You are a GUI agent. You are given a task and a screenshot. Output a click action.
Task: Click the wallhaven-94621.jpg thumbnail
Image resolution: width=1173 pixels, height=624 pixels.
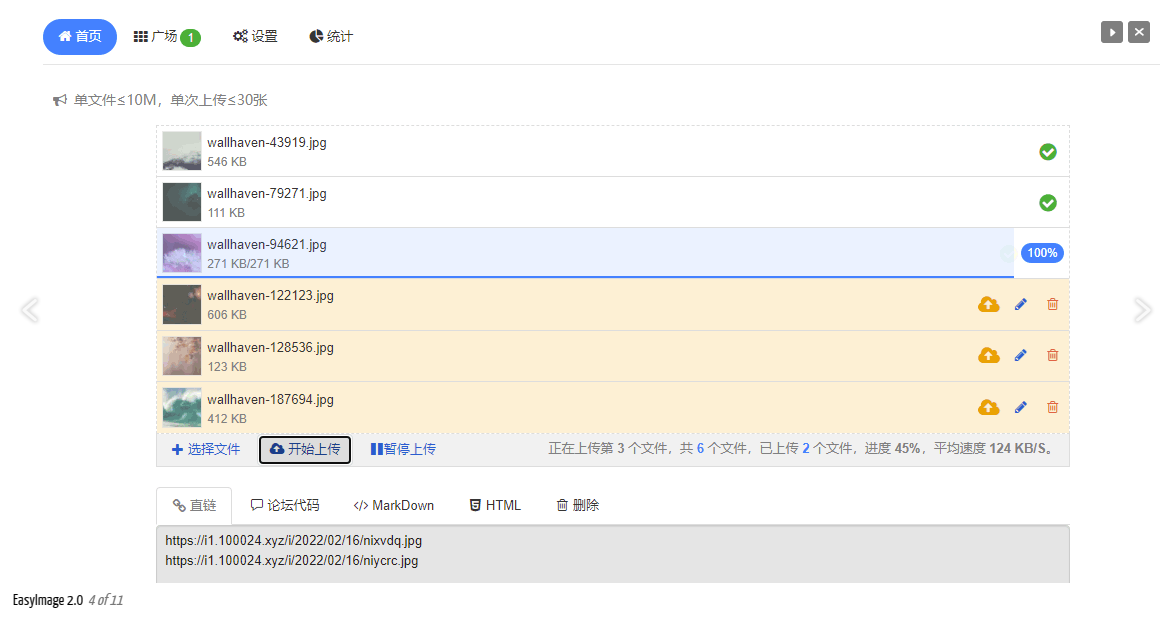(x=182, y=253)
